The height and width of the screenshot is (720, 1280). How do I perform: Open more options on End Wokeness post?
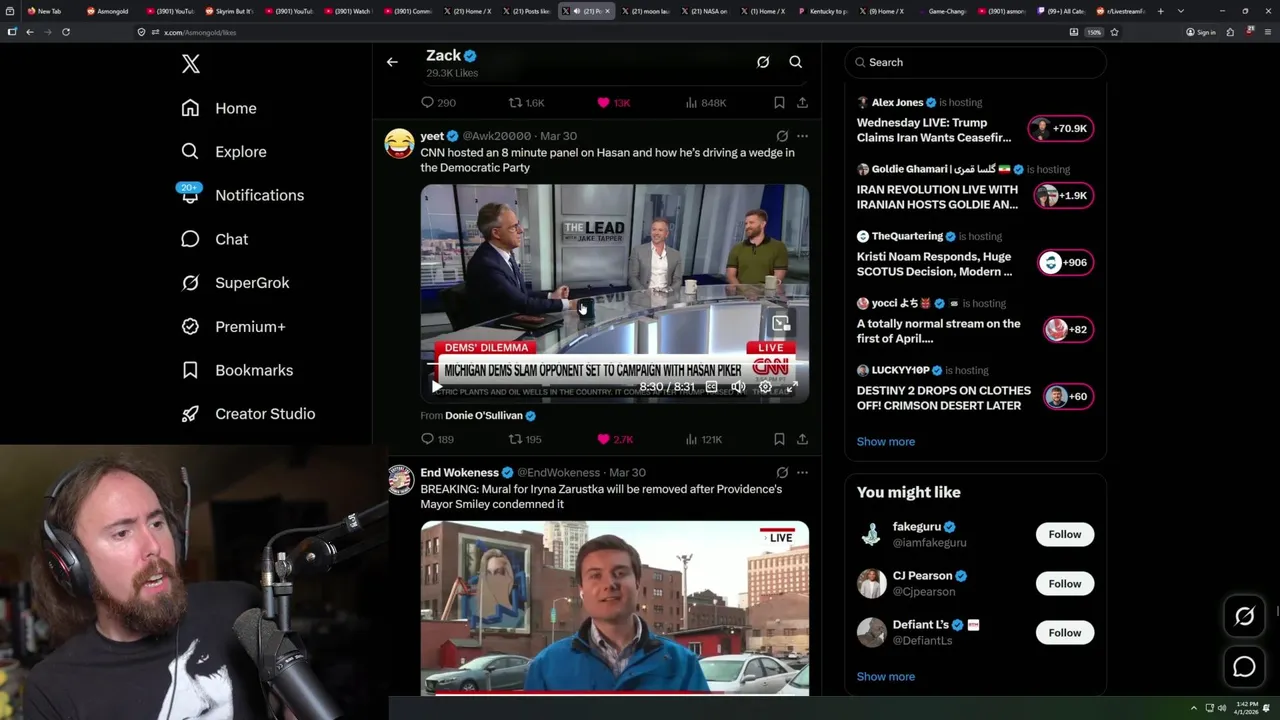click(802, 473)
